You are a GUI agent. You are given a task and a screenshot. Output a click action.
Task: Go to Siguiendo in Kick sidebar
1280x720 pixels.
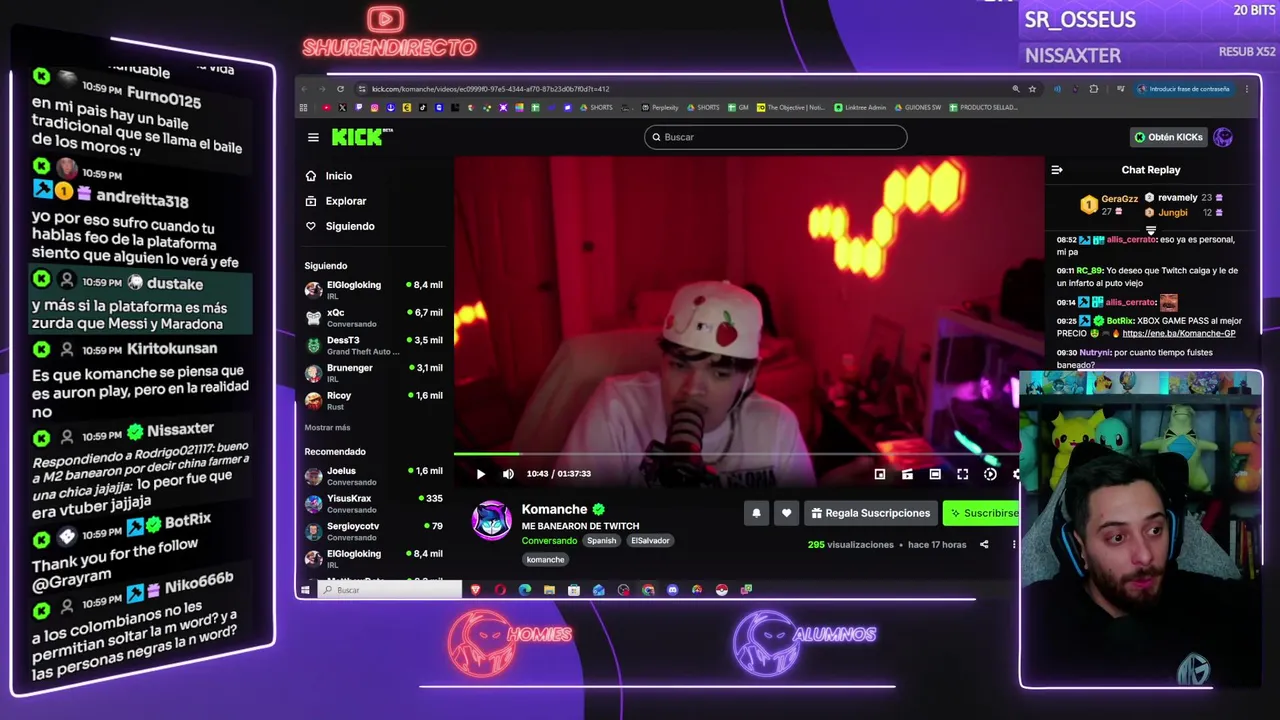pos(340,226)
